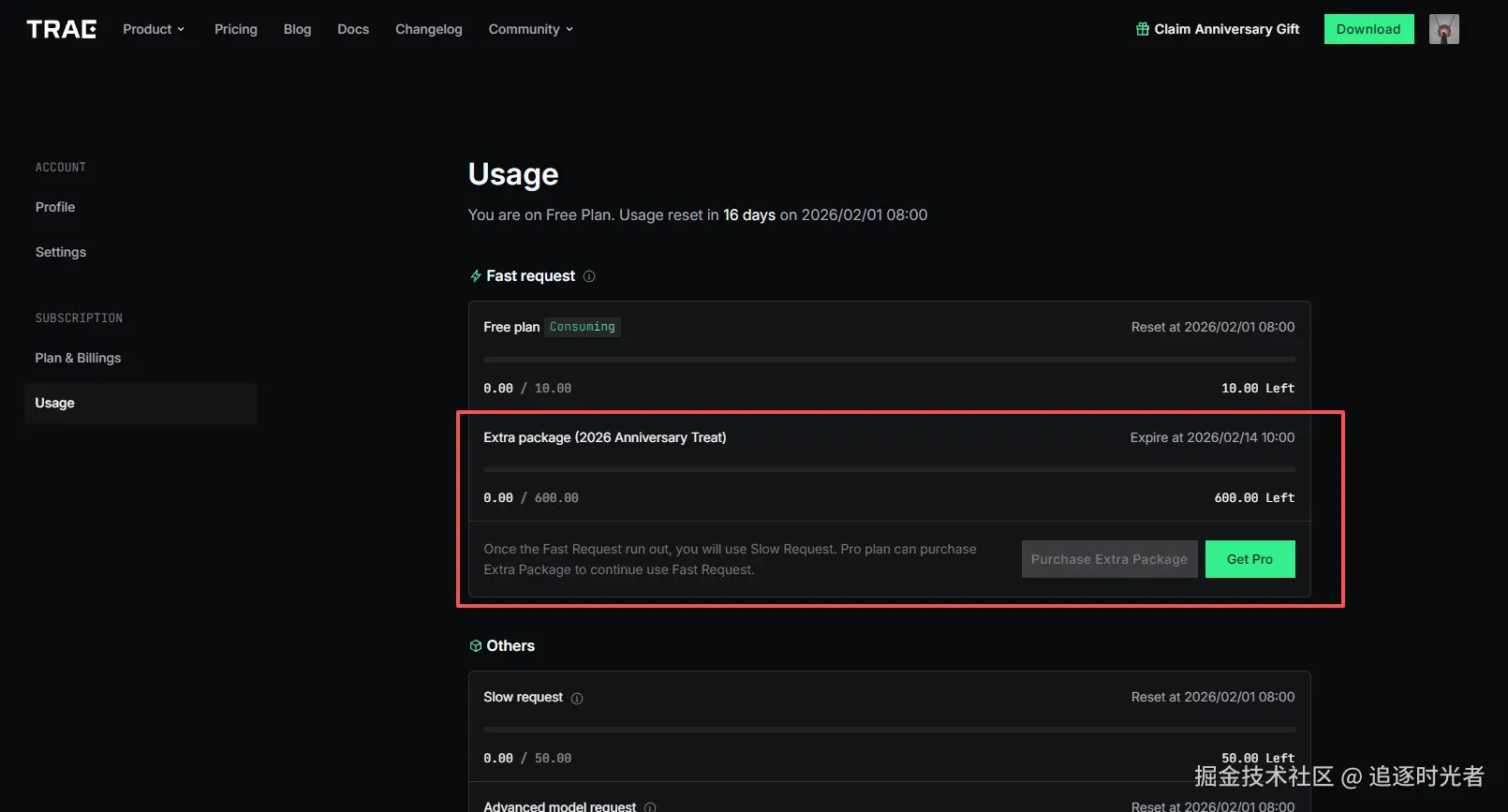Expand the Product dropdown menu
1508x812 pixels.
[154, 29]
